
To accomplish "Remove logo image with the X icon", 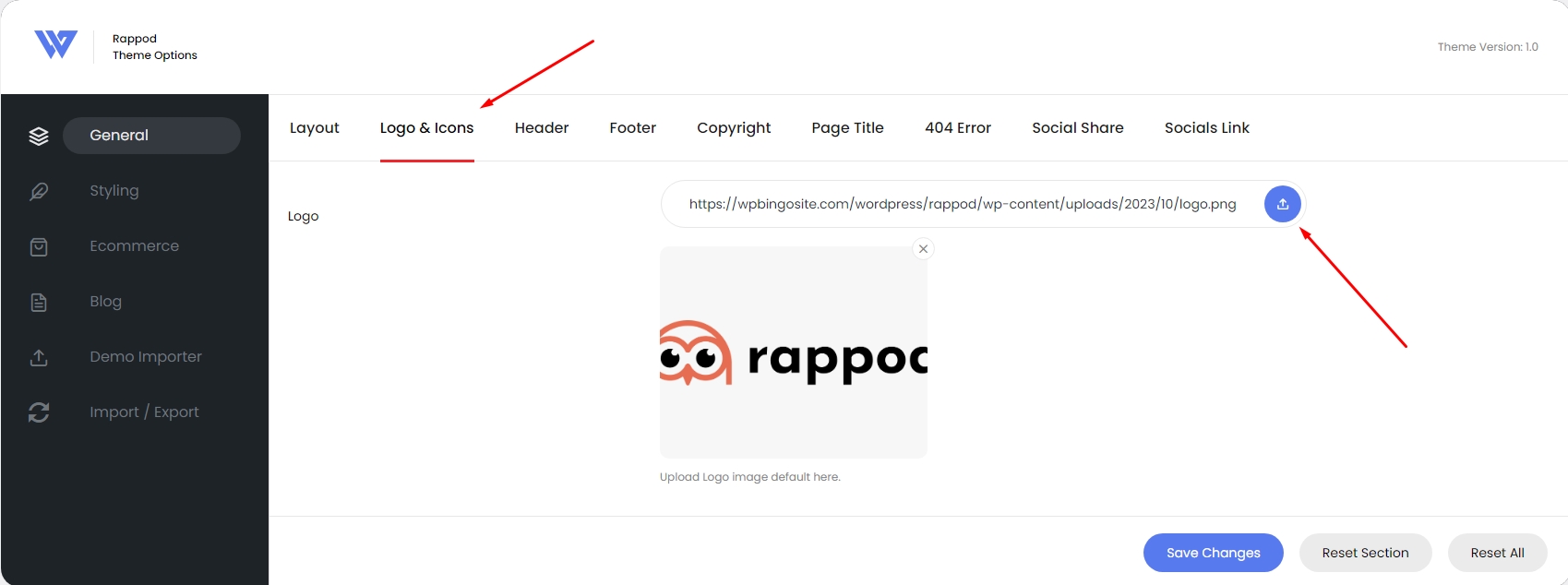I will point(923,248).
